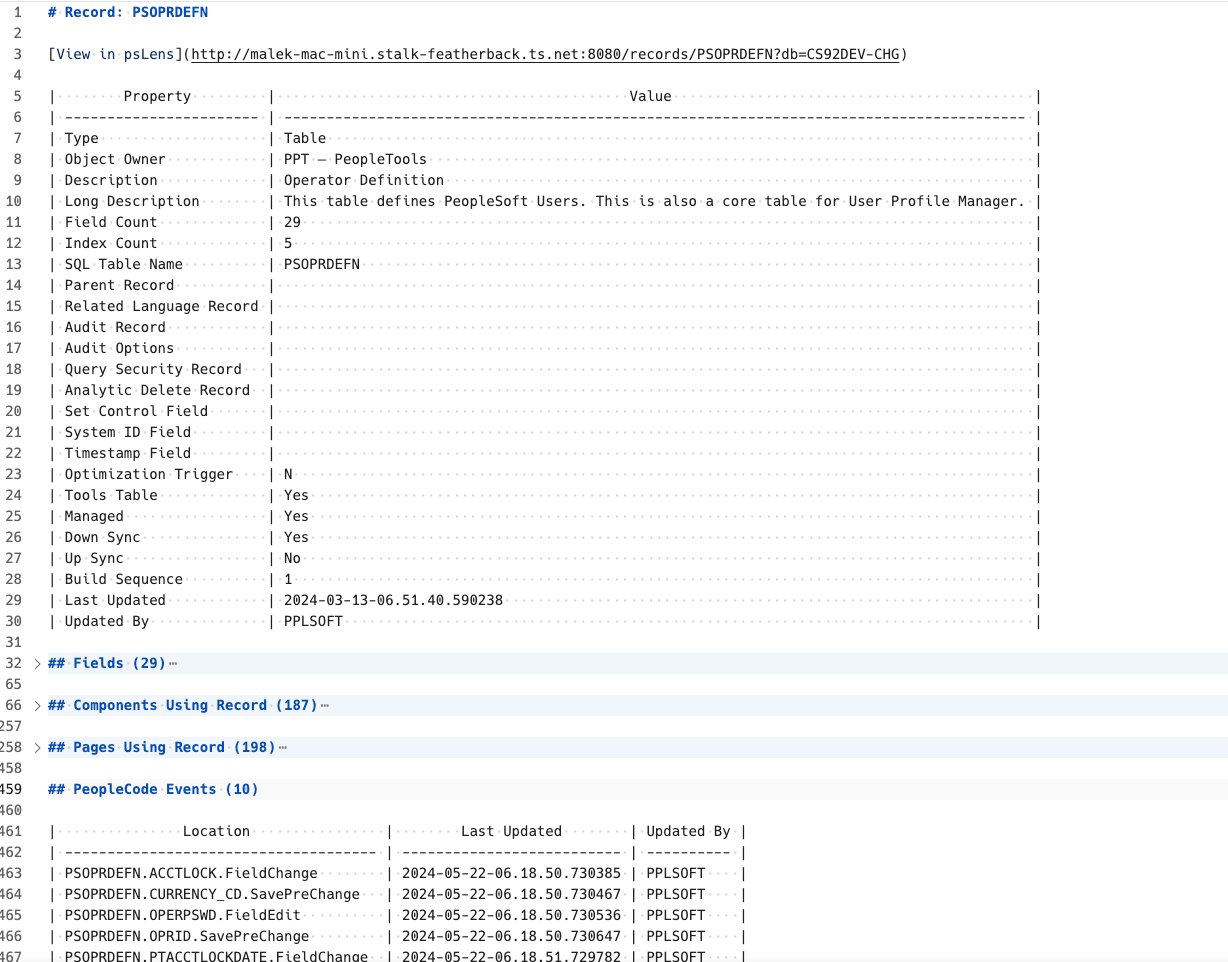Screen dimensions: 1228x962
Task: Expand the folded Components Using Record section
Action: pos(38,706)
